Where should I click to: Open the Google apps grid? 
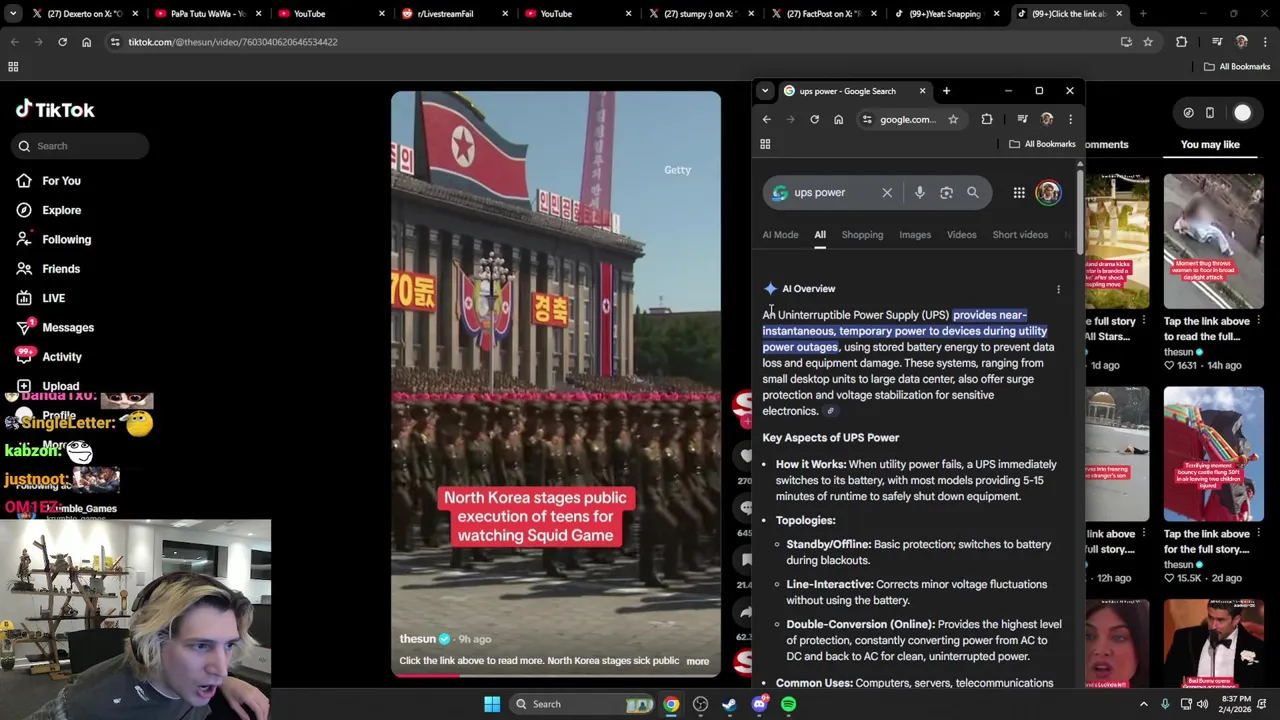pos(1019,193)
